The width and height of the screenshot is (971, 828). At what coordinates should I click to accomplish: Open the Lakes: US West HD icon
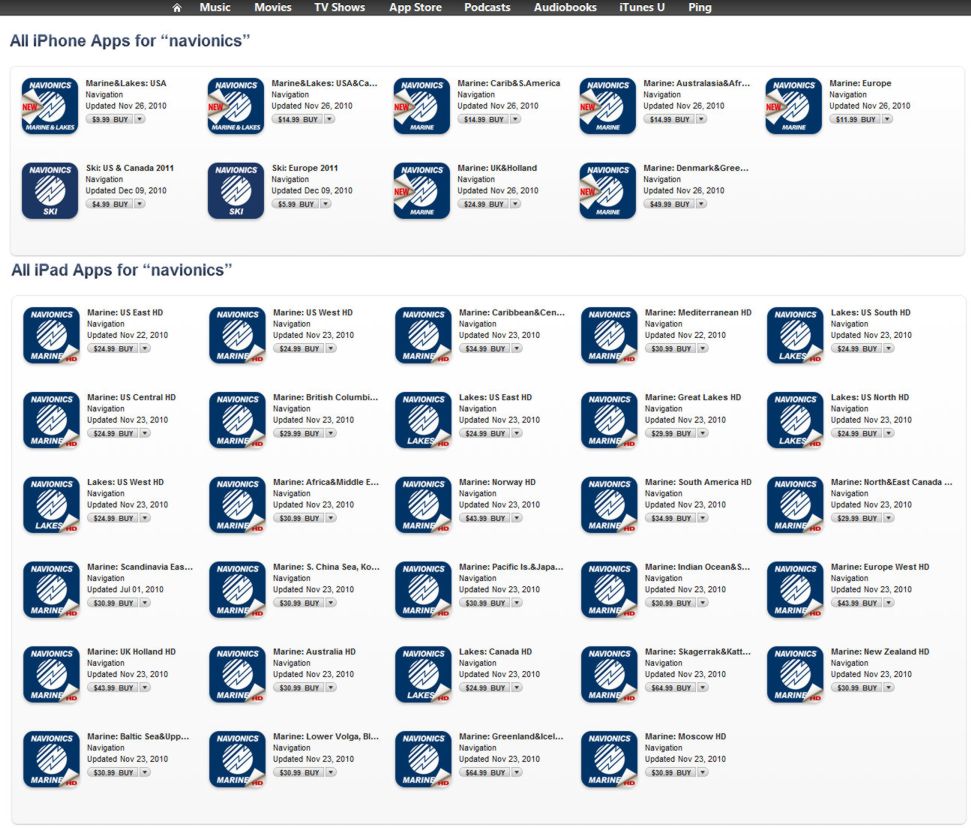[51, 505]
